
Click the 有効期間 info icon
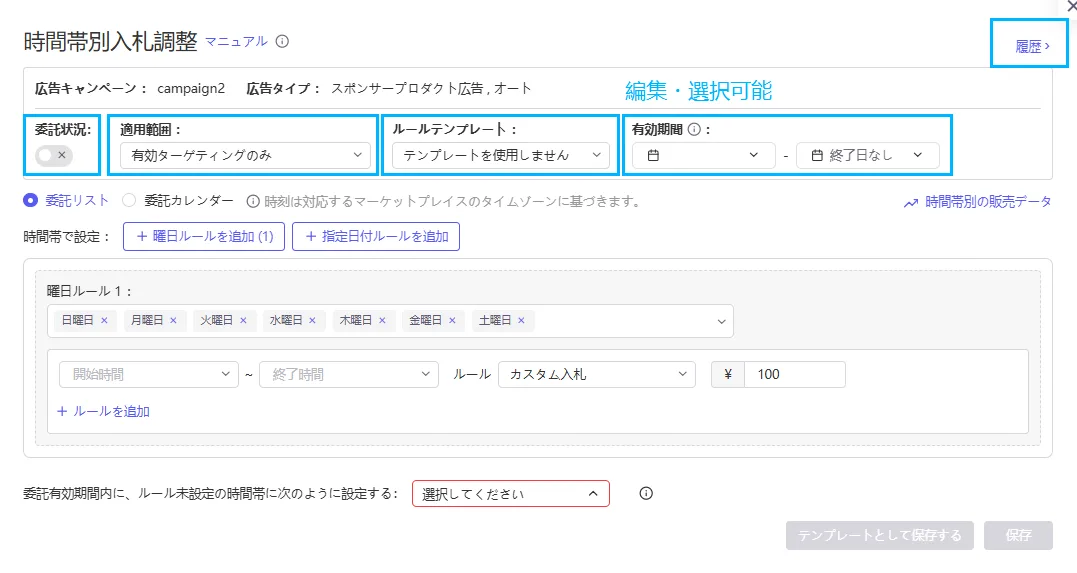coord(694,129)
